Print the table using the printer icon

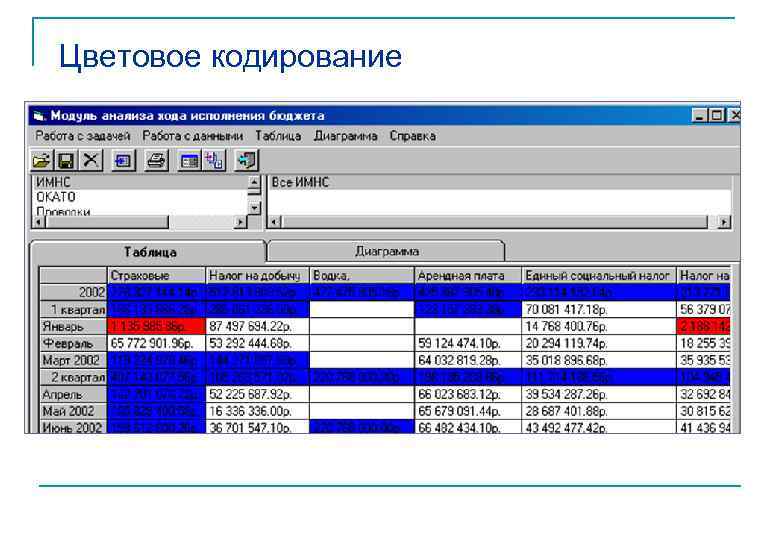(x=156, y=161)
